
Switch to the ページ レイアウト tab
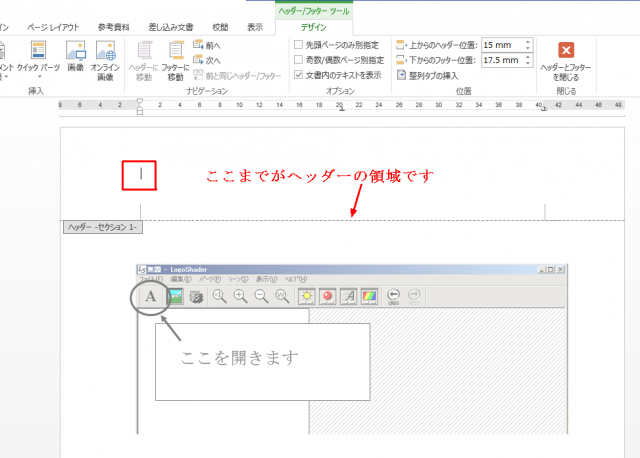(55, 26)
